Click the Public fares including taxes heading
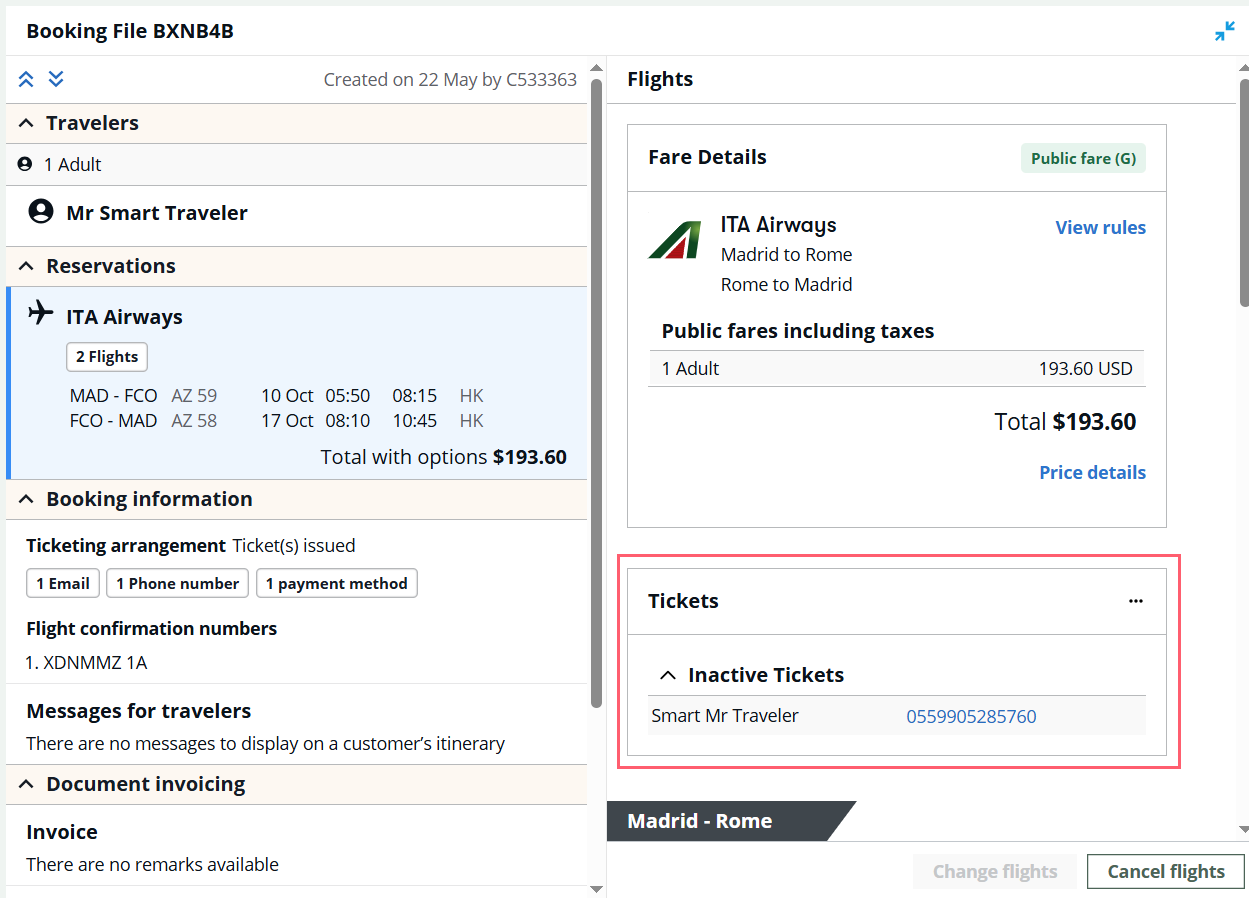The height and width of the screenshot is (898, 1249). [798, 331]
